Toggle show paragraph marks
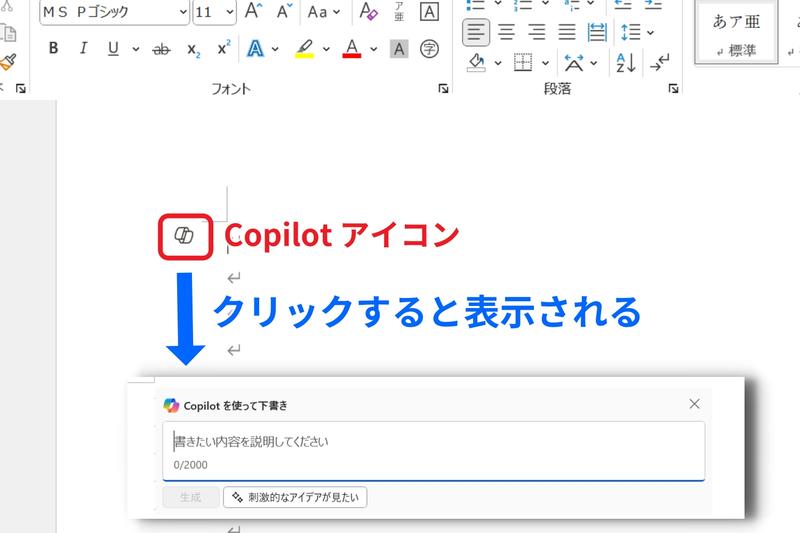This screenshot has height=533, width=800. click(x=660, y=63)
